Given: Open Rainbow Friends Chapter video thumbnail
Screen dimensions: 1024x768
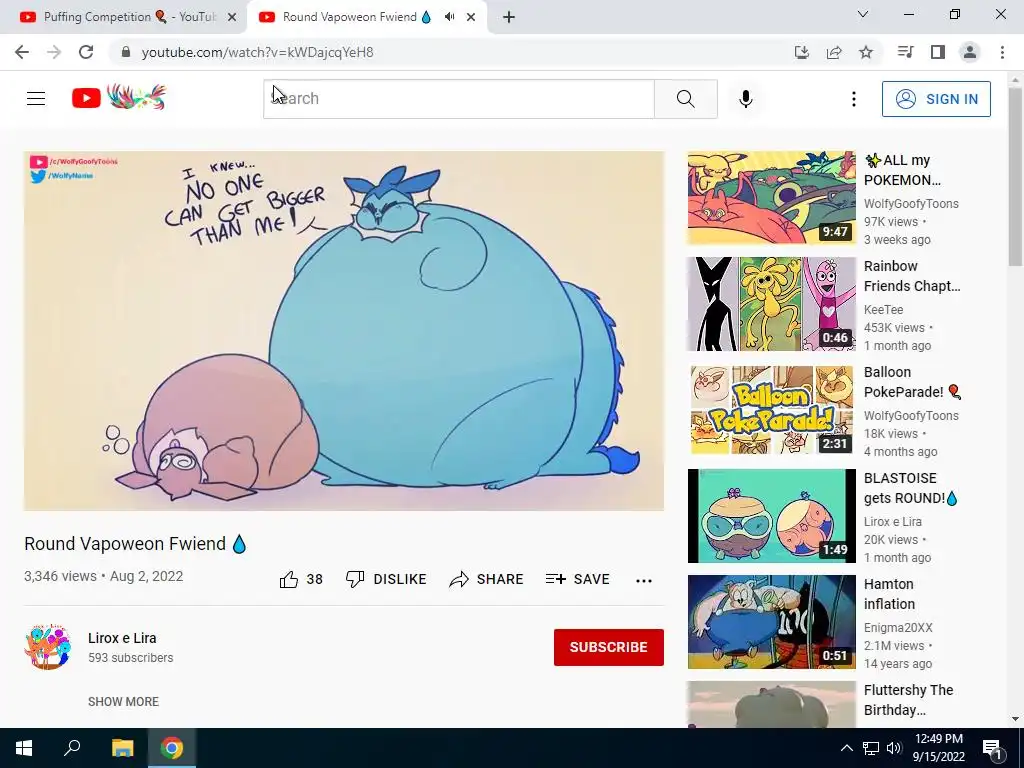Looking at the screenshot, I should point(771,304).
